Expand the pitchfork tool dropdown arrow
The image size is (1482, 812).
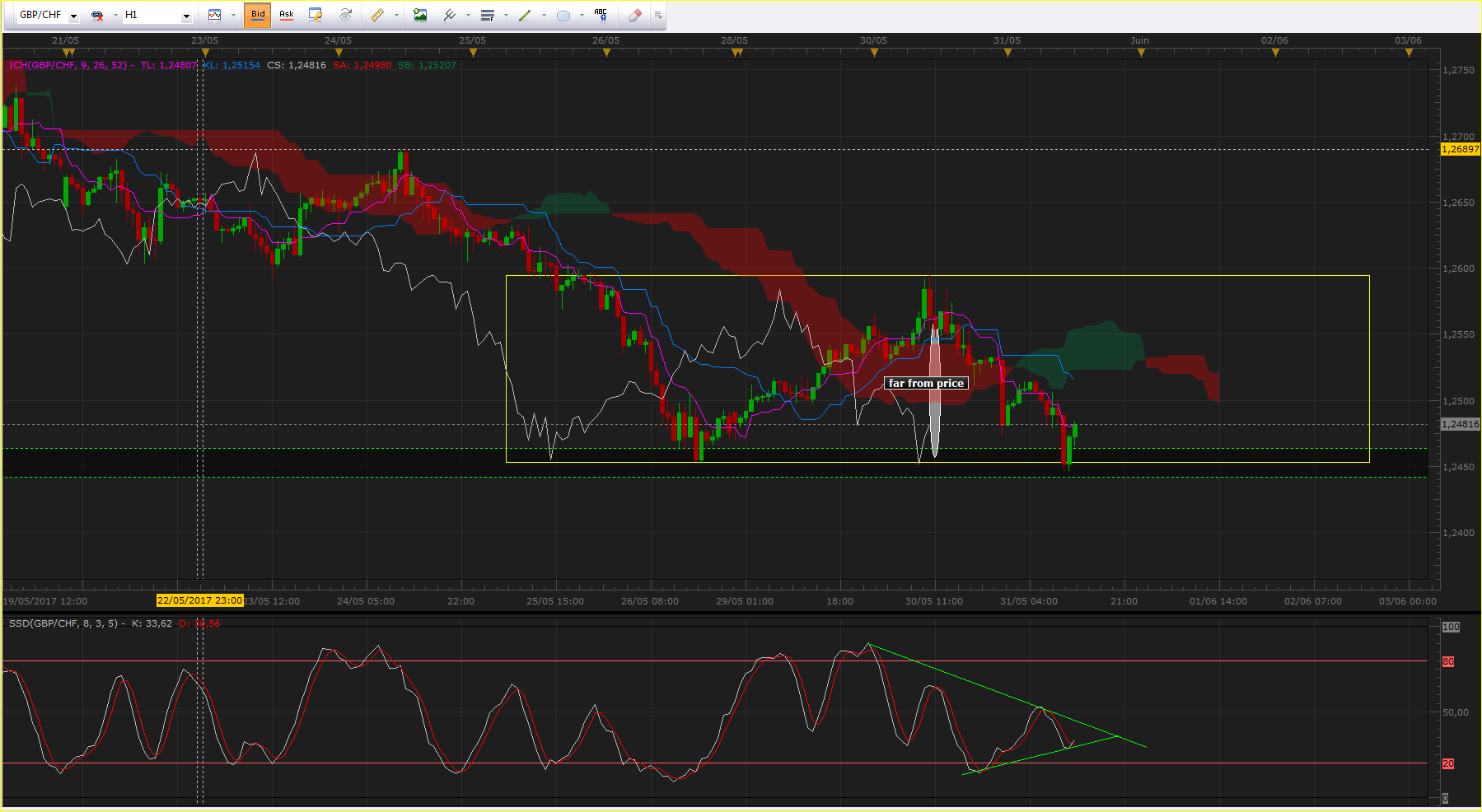[x=468, y=15]
